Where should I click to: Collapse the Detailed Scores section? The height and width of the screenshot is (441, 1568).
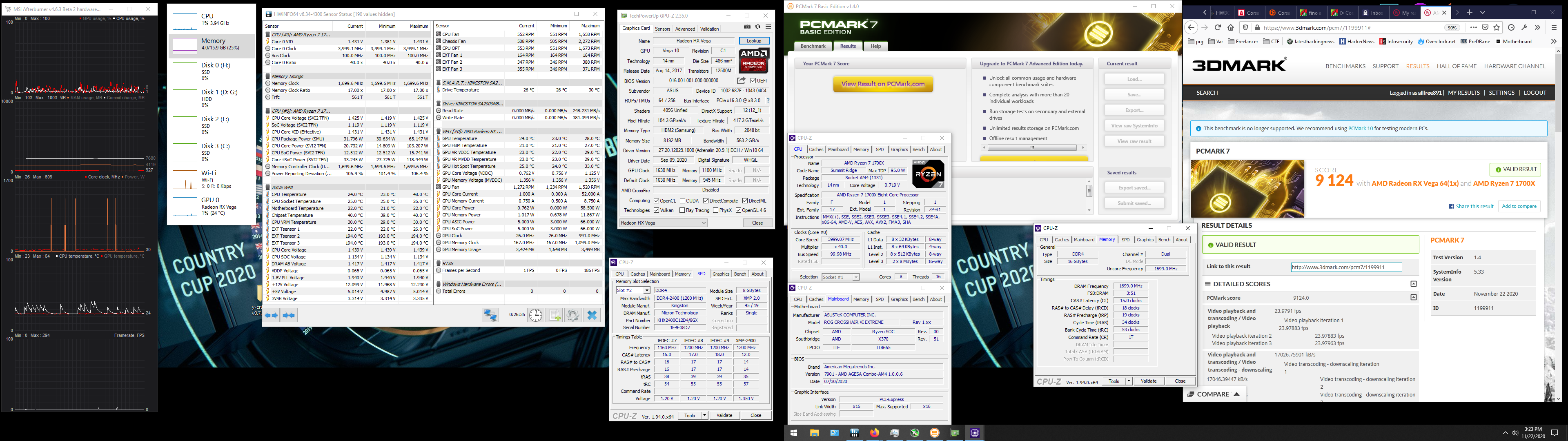point(1413,284)
